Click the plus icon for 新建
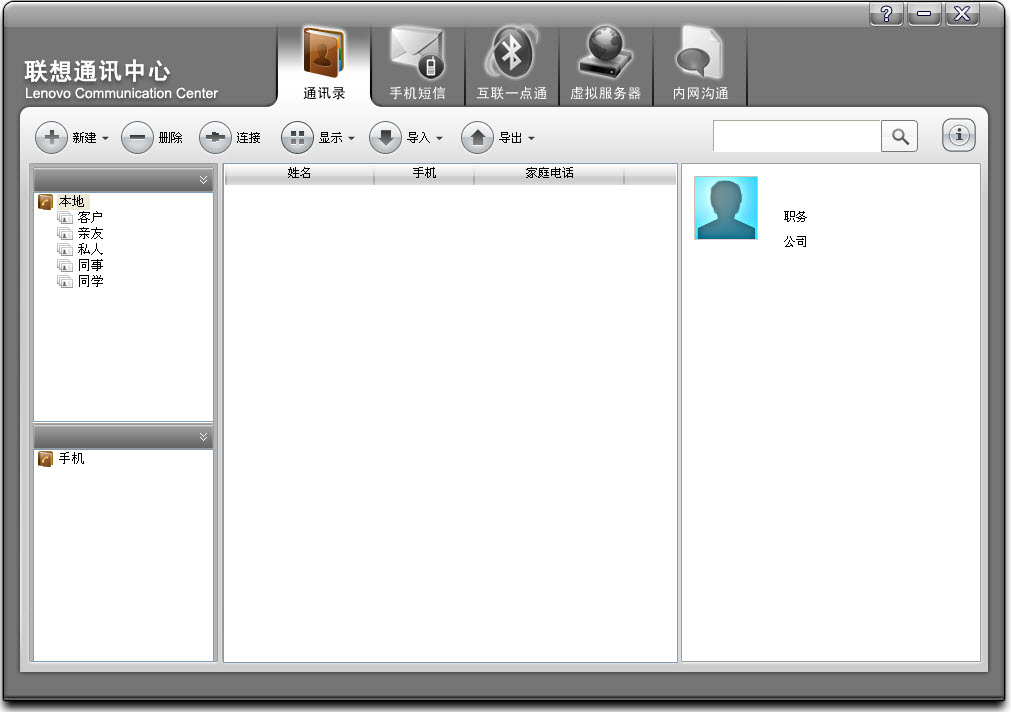The image size is (1011, 712). [52, 137]
